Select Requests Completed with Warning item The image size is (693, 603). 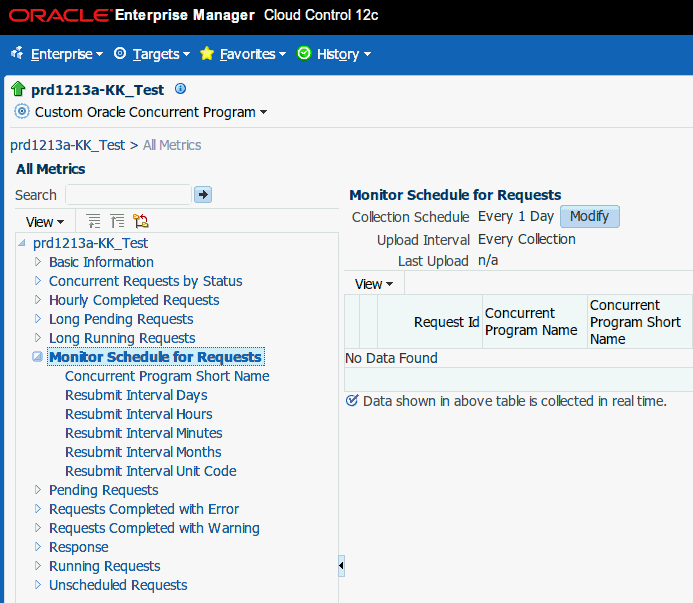coord(154,528)
